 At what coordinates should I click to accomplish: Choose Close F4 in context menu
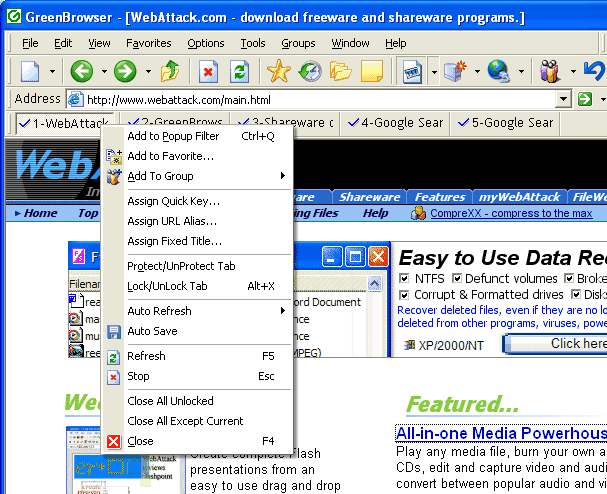(x=197, y=441)
